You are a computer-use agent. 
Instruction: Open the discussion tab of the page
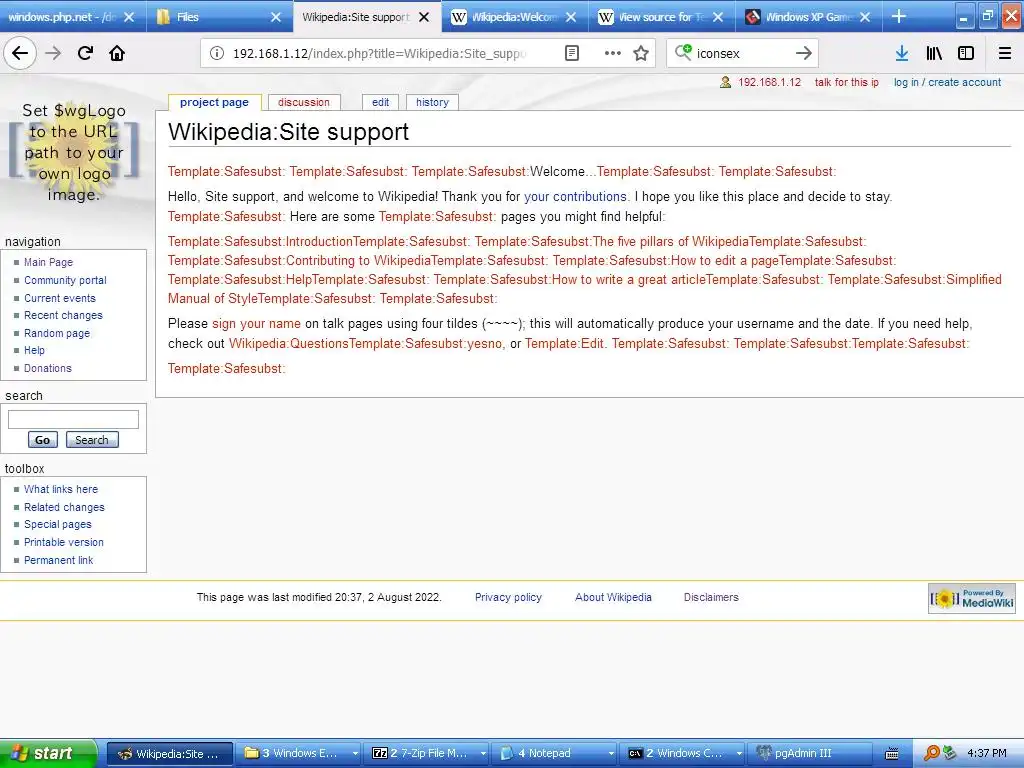tap(304, 103)
